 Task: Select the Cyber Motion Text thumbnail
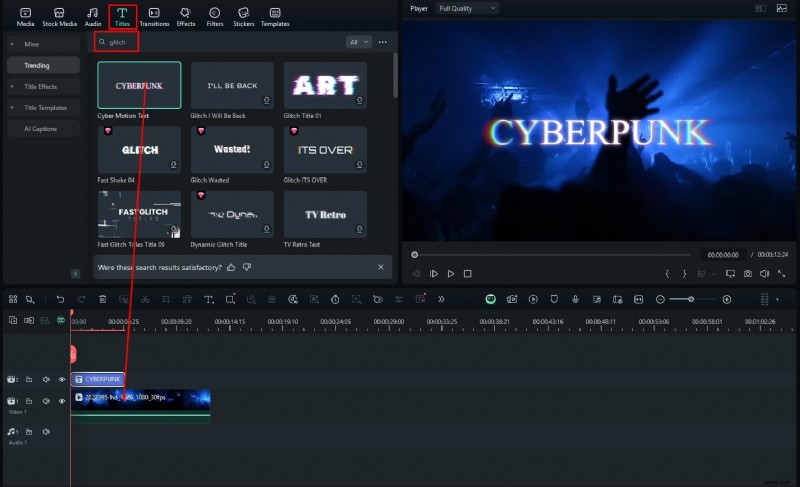[x=139, y=85]
